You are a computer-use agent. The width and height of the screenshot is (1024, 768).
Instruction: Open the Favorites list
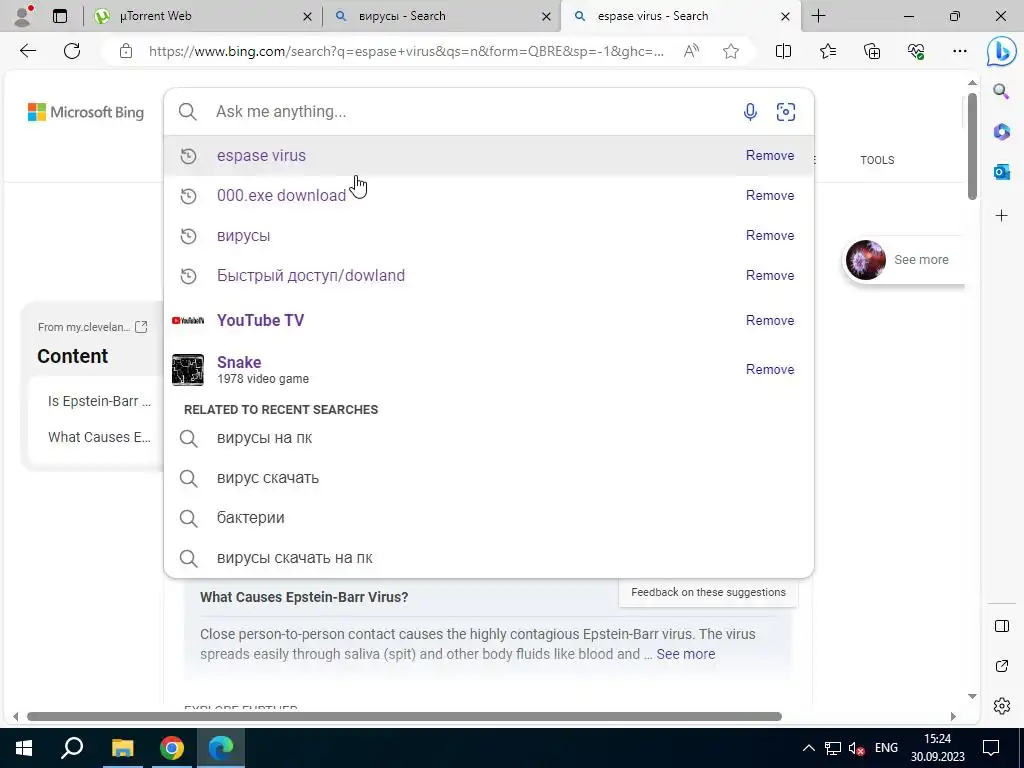[x=827, y=51]
